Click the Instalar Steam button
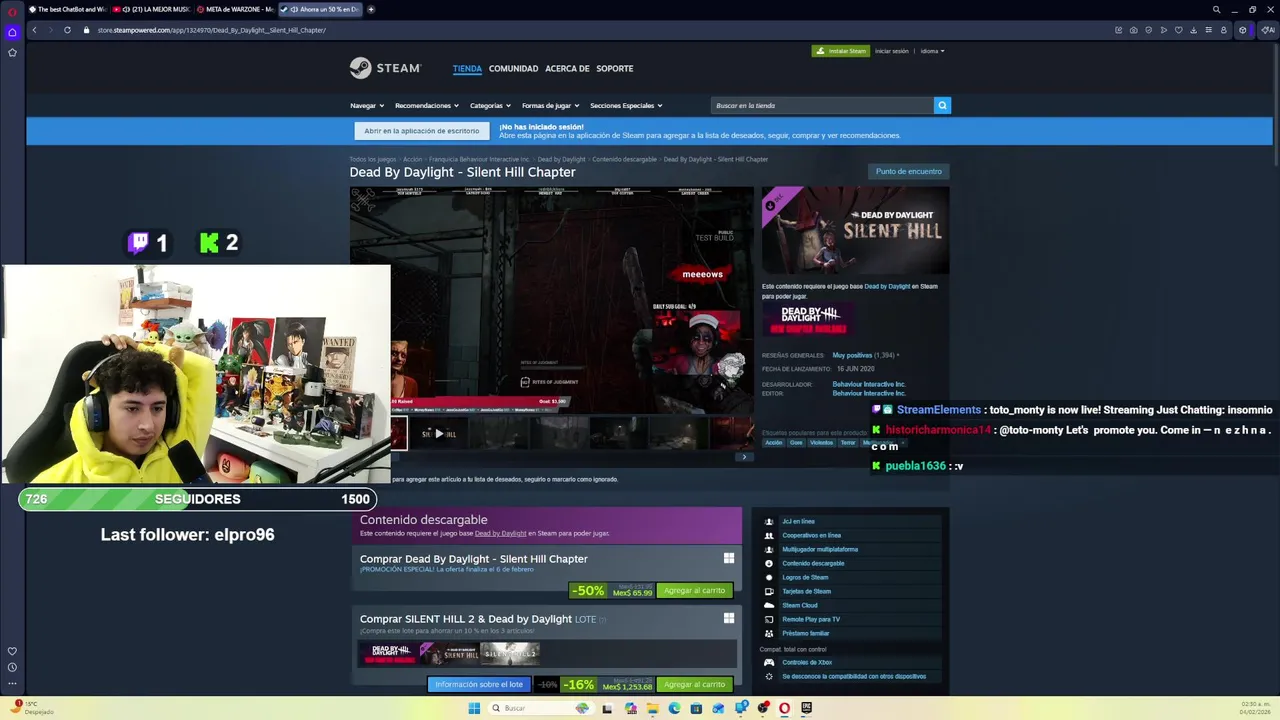 (841, 51)
